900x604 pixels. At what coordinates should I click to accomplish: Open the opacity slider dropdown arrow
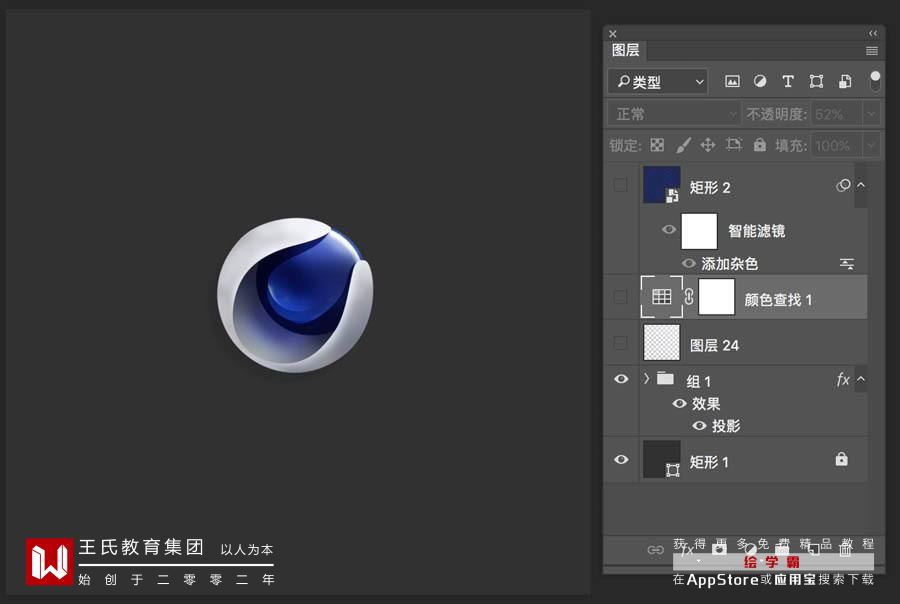pos(871,114)
